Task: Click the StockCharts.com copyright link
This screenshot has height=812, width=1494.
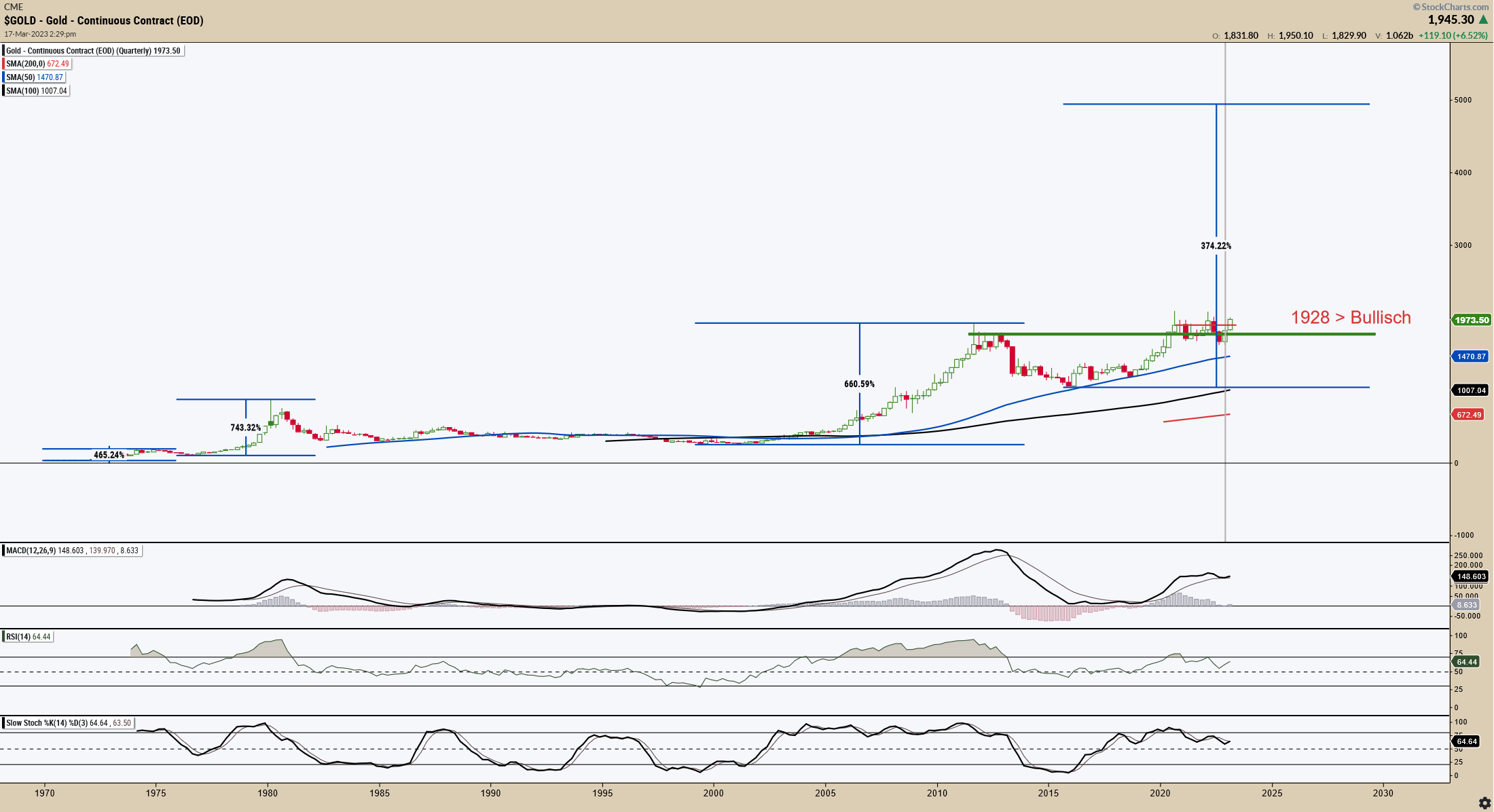Action: [1452, 7]
